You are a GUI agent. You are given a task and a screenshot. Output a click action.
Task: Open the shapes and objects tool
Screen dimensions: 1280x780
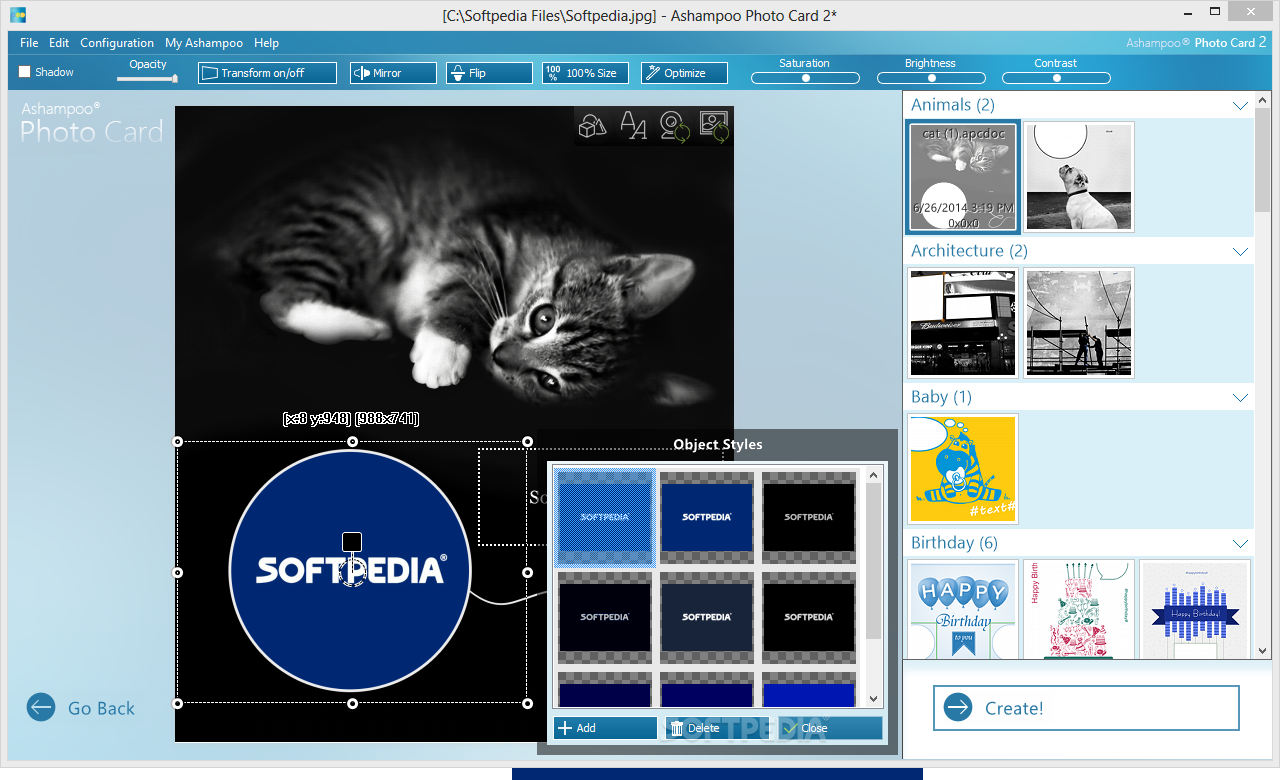click(593, 125)
